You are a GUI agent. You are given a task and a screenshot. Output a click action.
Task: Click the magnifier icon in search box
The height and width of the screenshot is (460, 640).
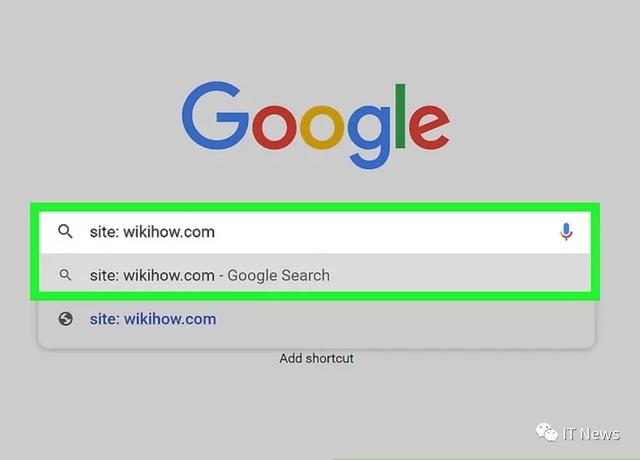(65, 231)
